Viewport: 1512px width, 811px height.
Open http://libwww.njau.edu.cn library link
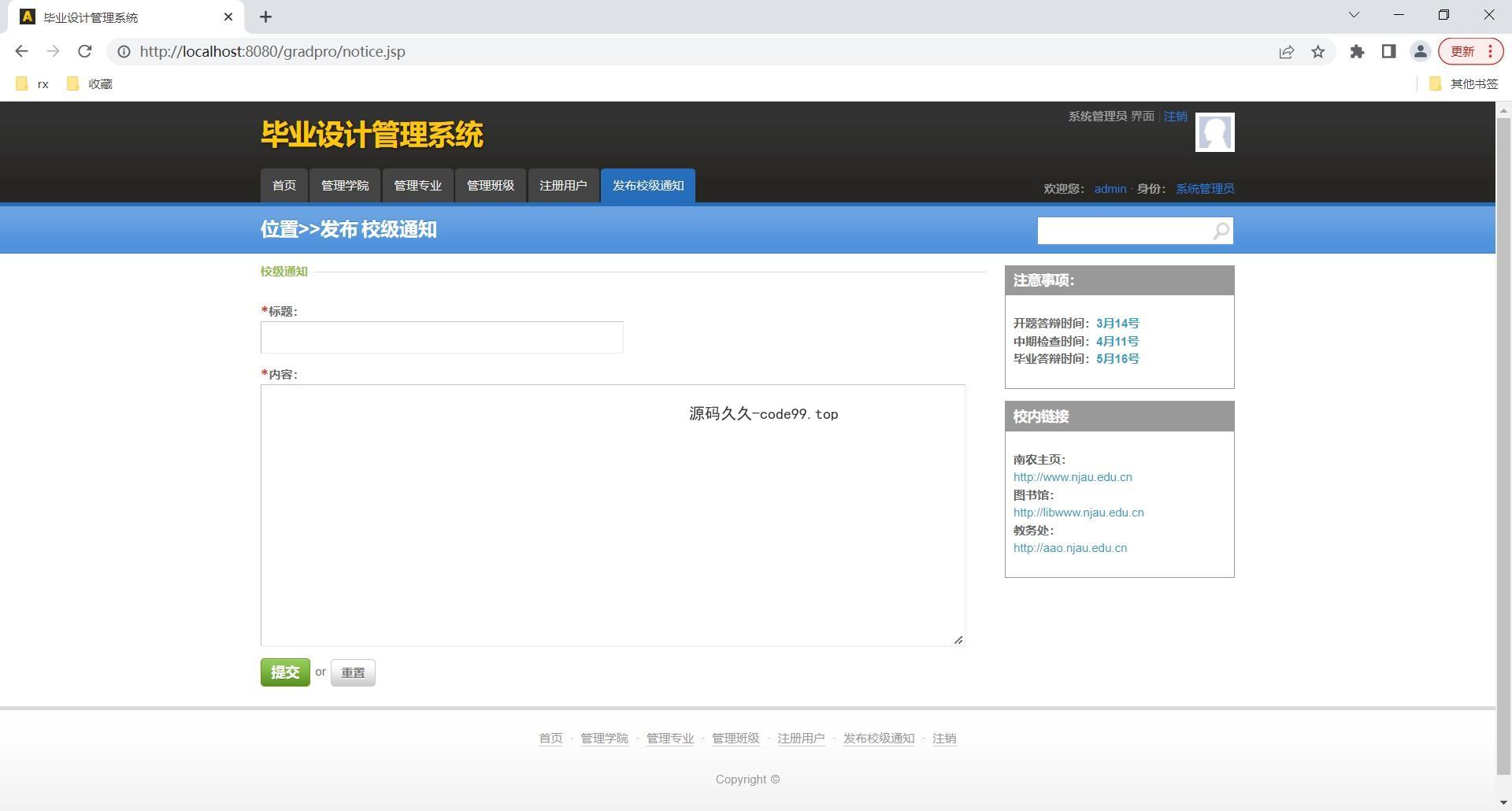pyautogui.click(x=1079, y=513)
